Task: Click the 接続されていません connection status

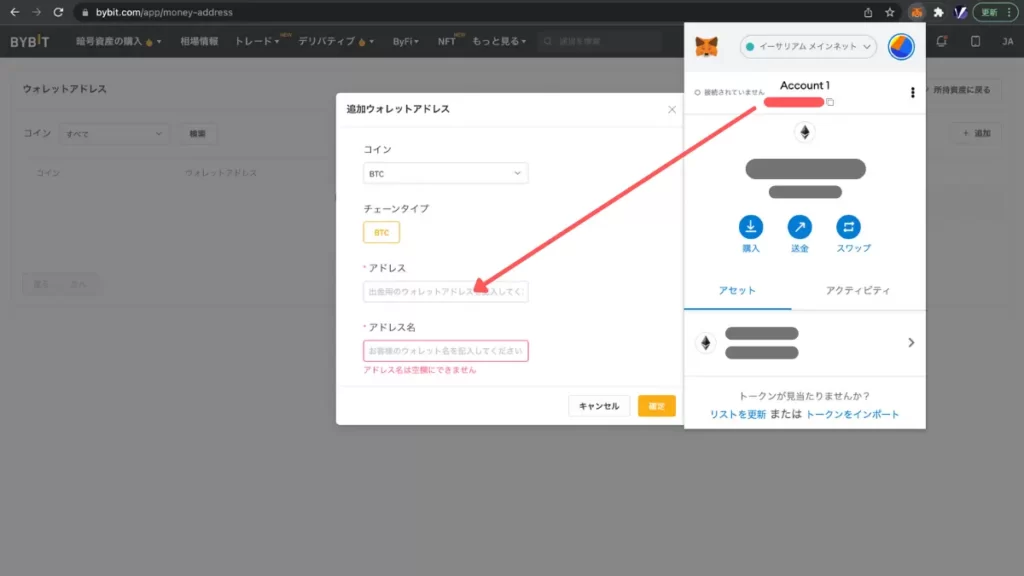Action: 729,93
